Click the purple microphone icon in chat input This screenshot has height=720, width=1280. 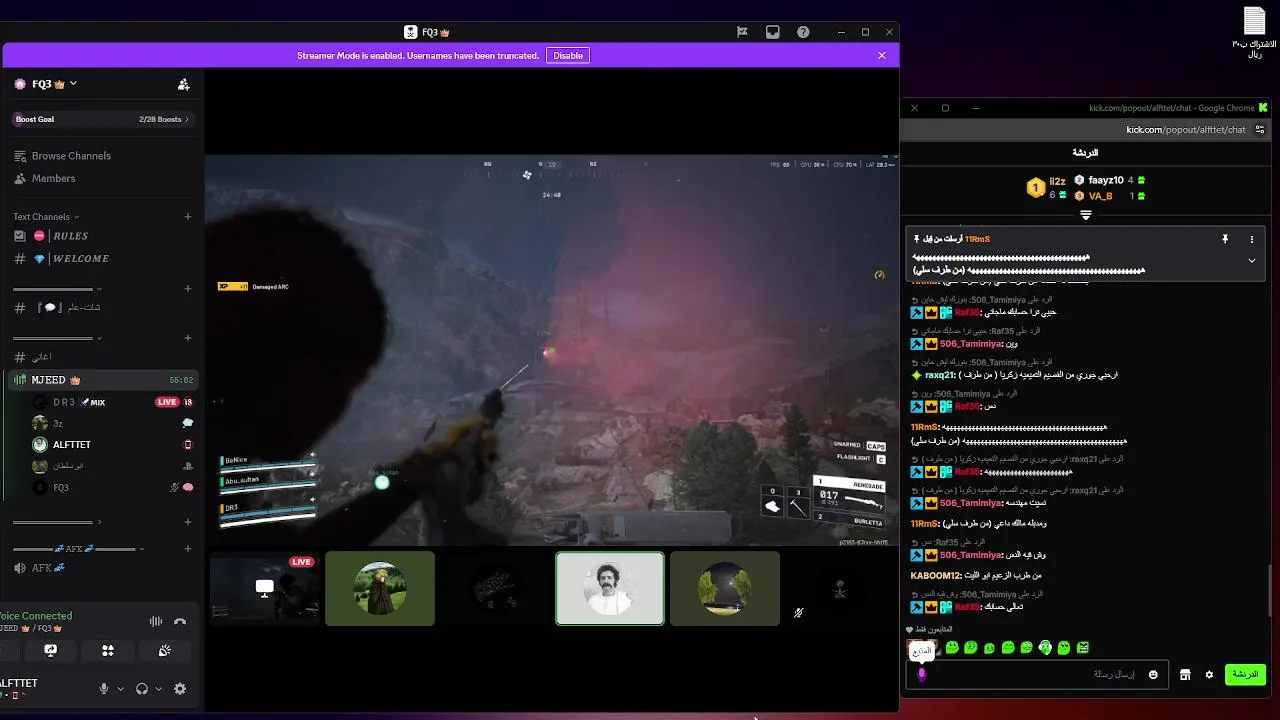(922, 674)
